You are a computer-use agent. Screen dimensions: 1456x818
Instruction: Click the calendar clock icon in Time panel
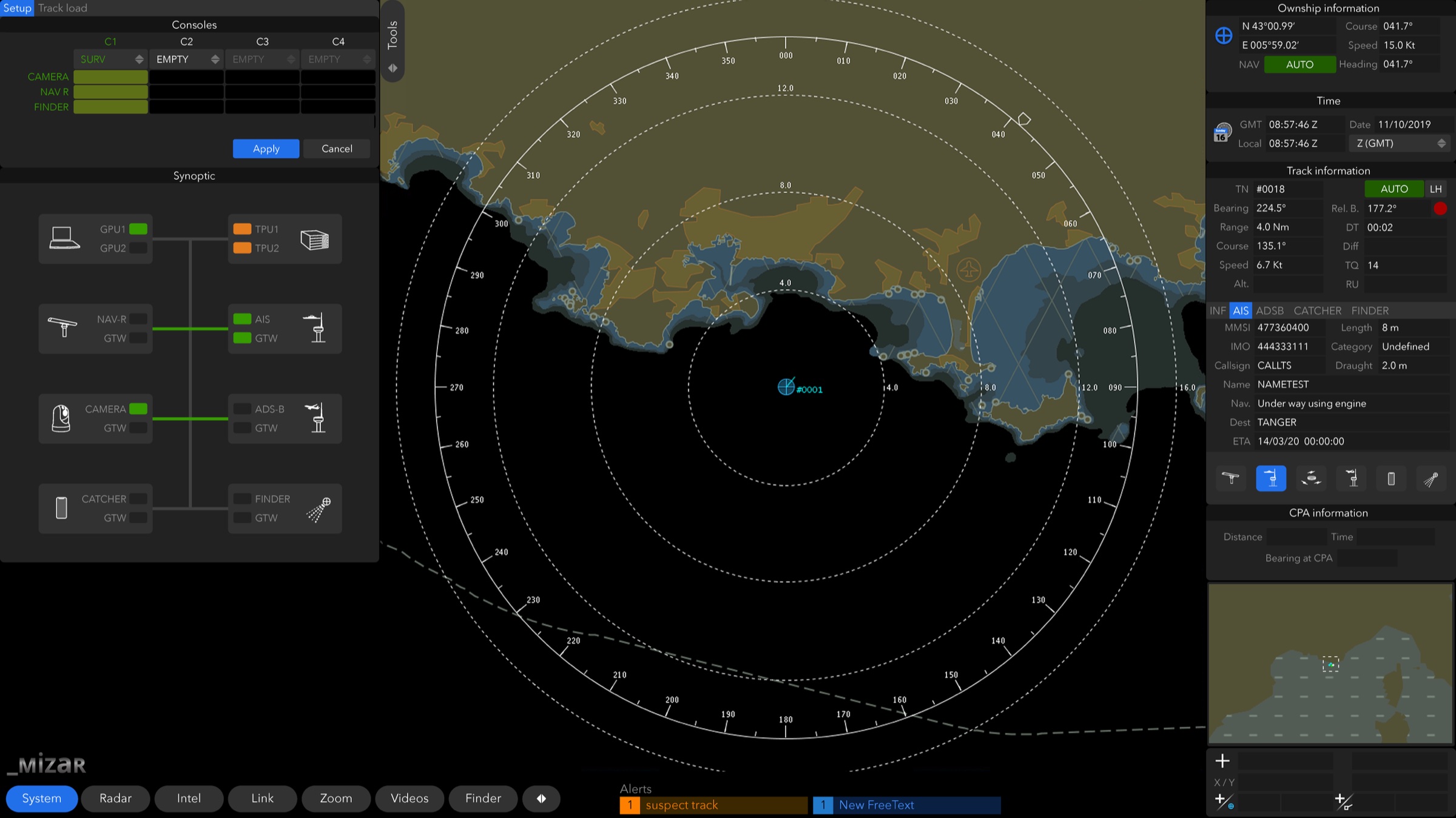1222,133
